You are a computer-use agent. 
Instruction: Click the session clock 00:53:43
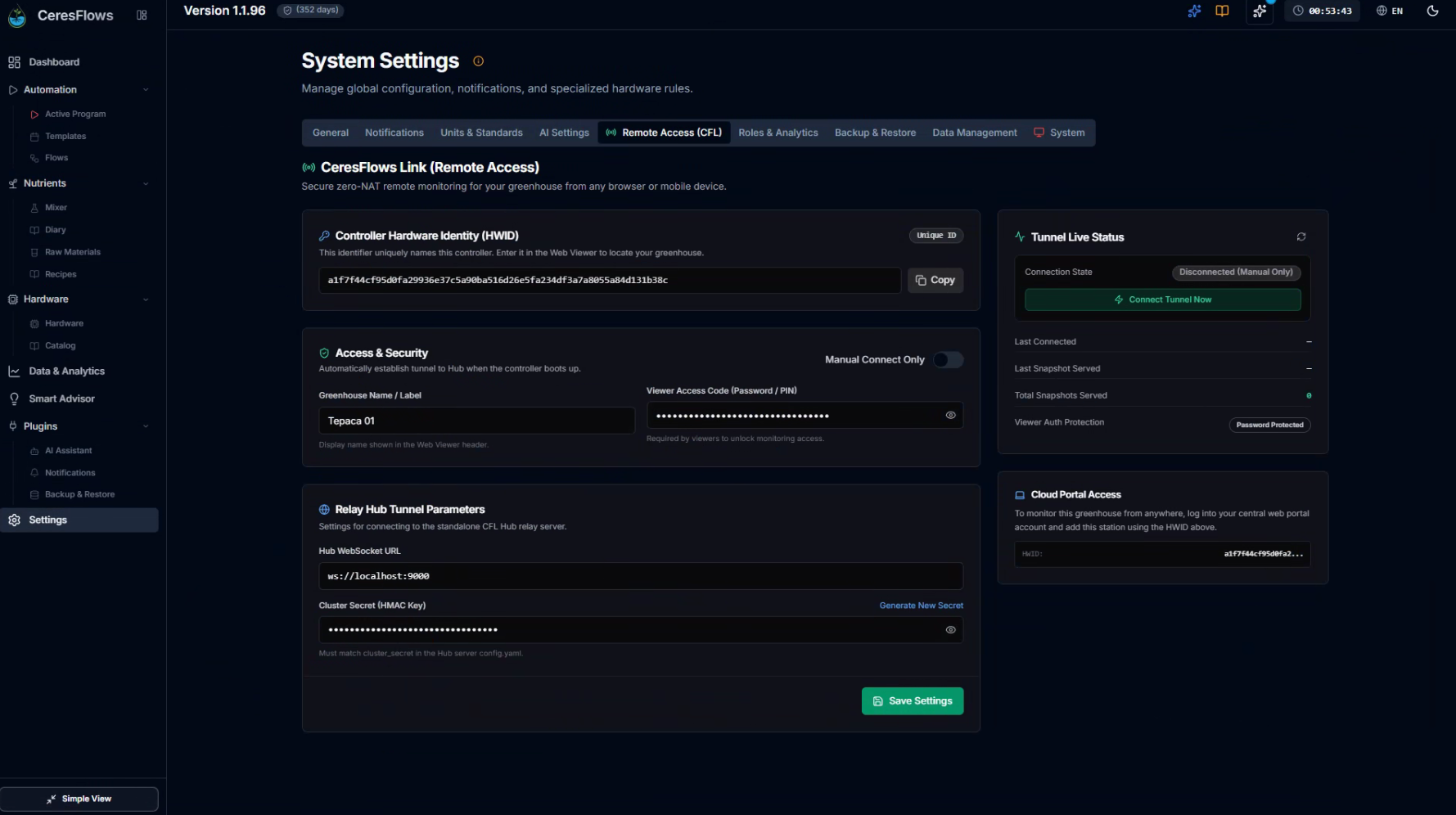(x=1322, y=11)
